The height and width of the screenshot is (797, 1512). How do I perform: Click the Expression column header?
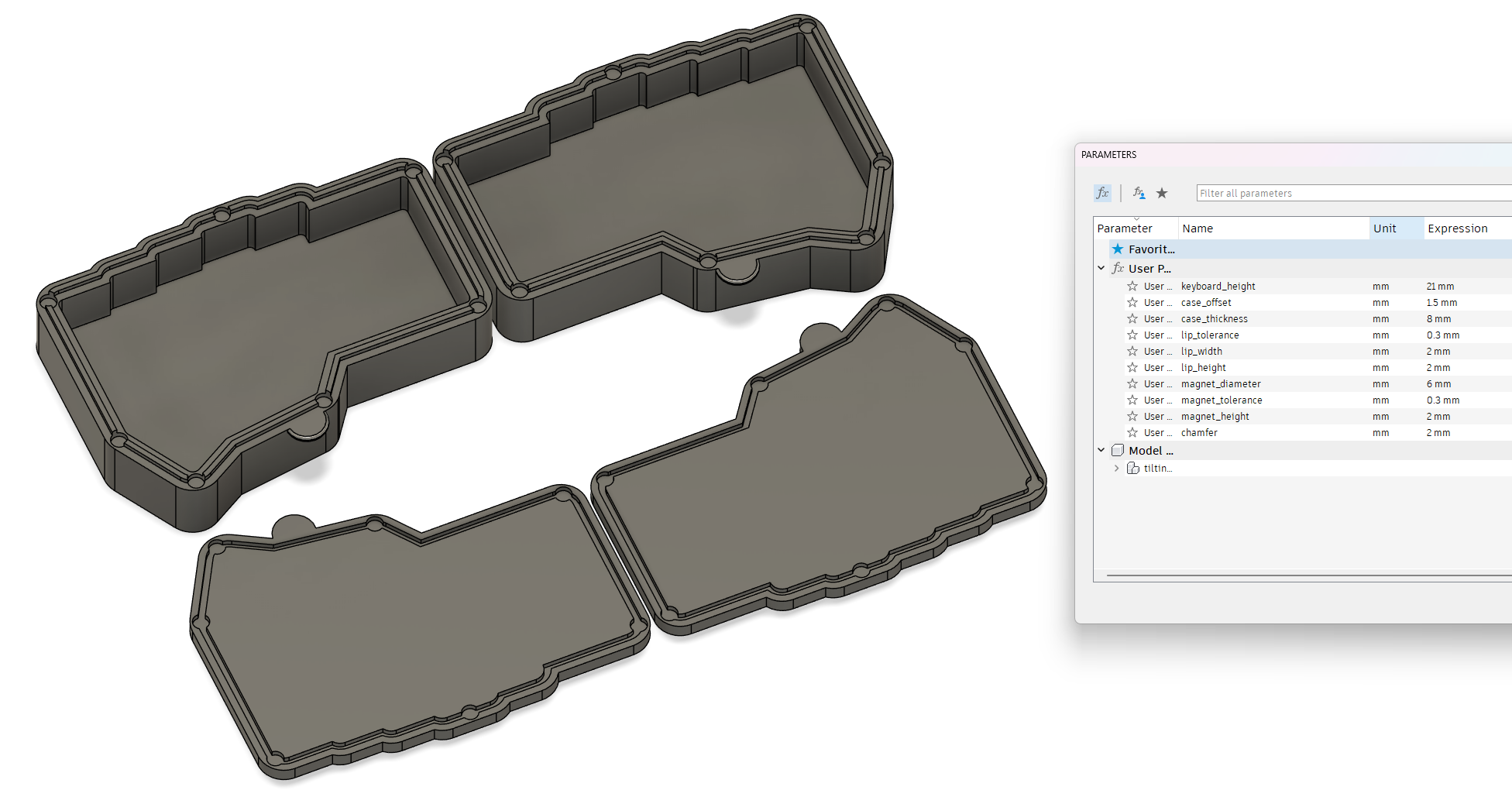coord(1458,228)
